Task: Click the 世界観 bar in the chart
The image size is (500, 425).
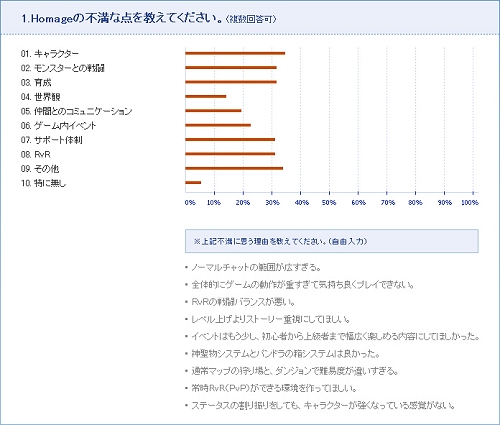Action: click(206, 96)
